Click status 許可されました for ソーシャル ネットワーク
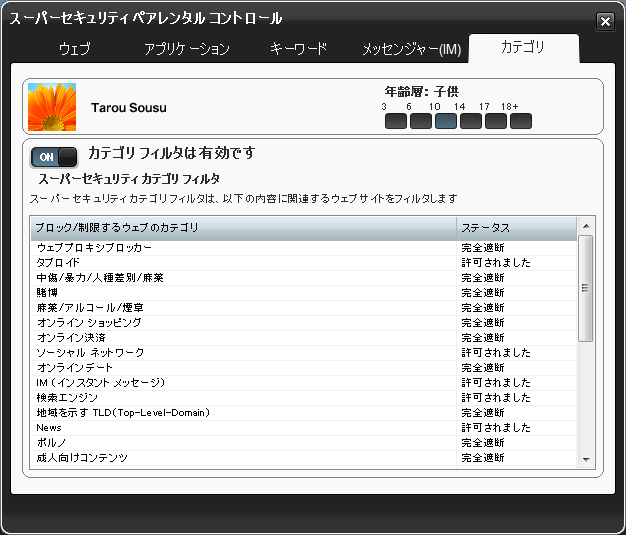The height and width of the screenshot is (535, 626). (496, 353)
